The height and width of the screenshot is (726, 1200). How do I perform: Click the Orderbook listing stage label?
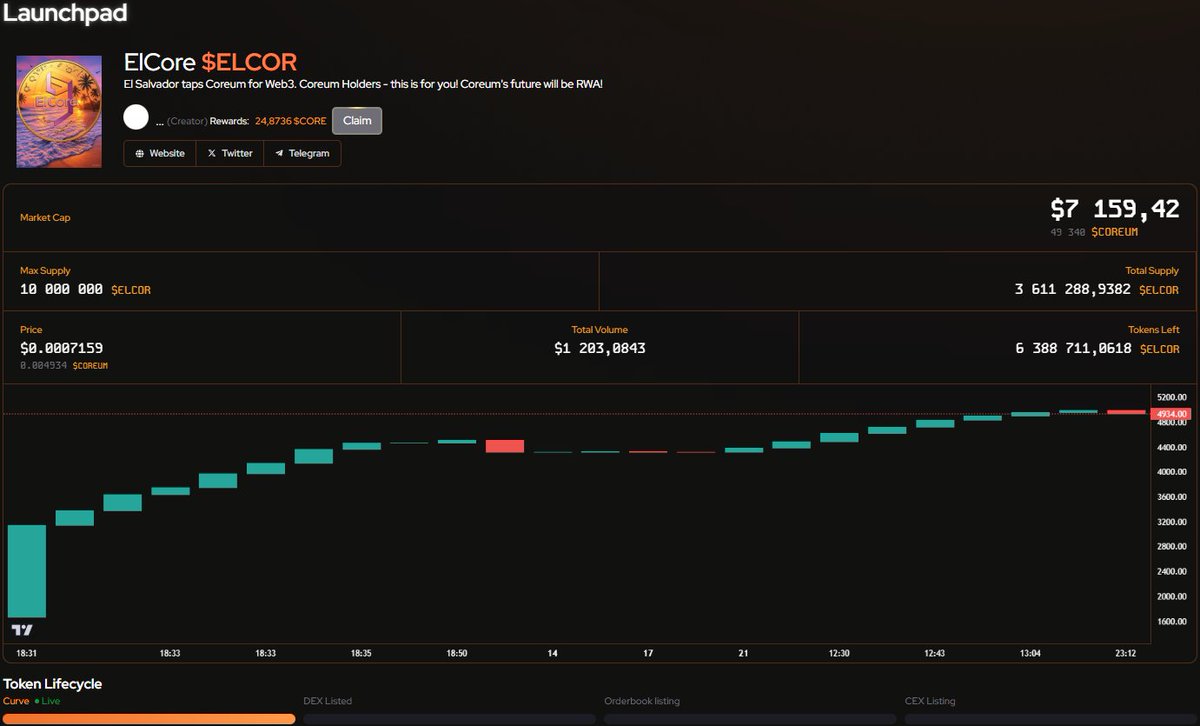click(642, 701)
